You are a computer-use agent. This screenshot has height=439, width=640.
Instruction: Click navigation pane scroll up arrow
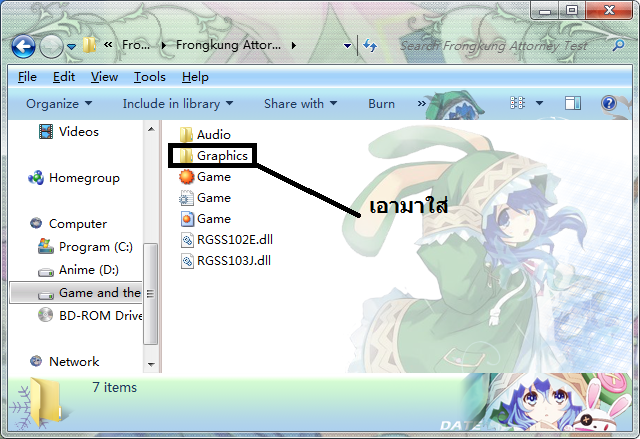(151, 129)
